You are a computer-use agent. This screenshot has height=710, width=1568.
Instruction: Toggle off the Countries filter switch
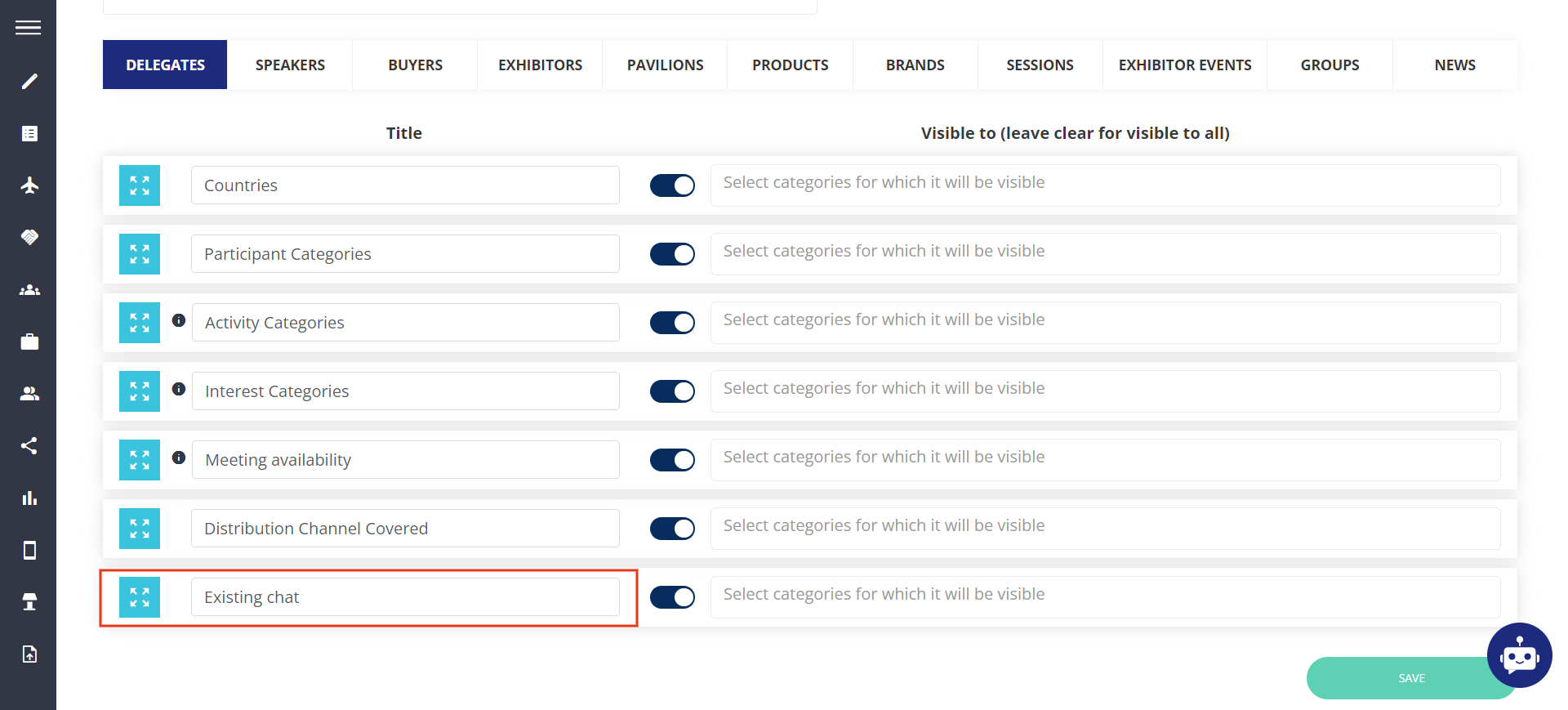tap(672, 185)
